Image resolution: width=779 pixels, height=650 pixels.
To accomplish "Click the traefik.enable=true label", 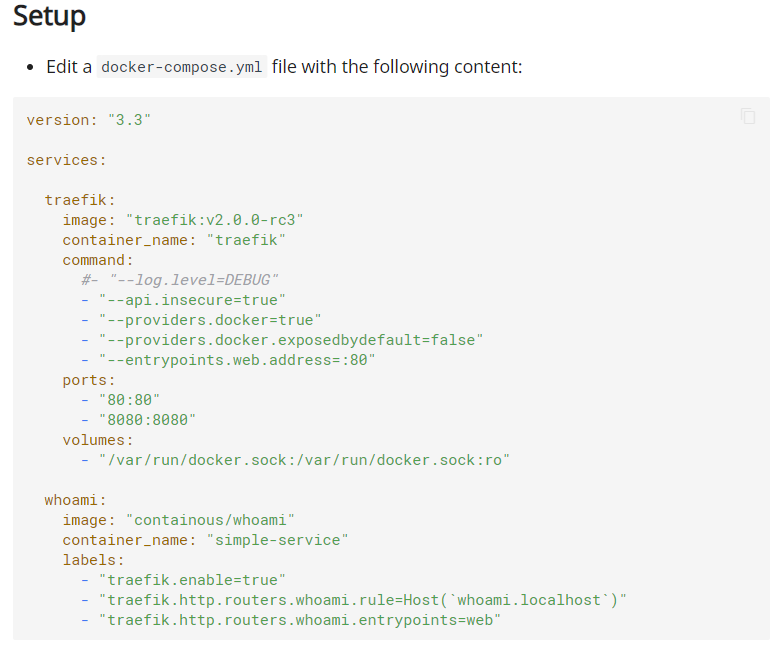I will (x=192, y=580).
